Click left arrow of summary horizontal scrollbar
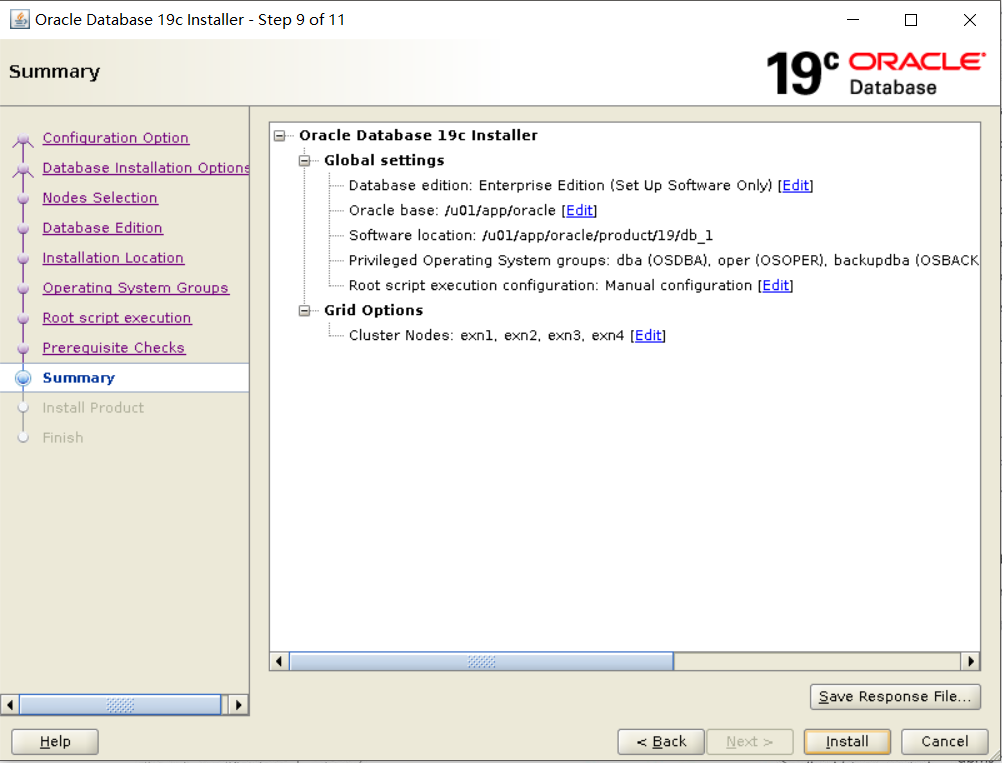This screenshot has width=1002, height=763. point(279,661)
